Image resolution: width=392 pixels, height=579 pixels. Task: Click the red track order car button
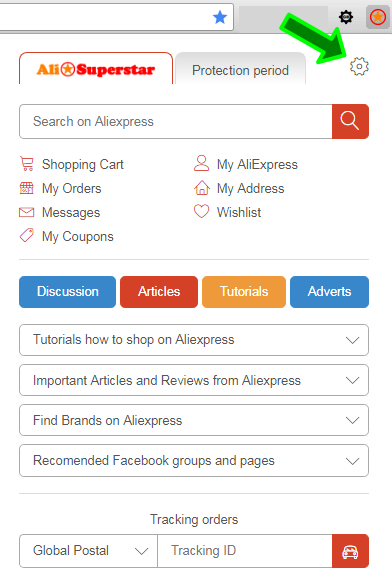click(350, 551)
